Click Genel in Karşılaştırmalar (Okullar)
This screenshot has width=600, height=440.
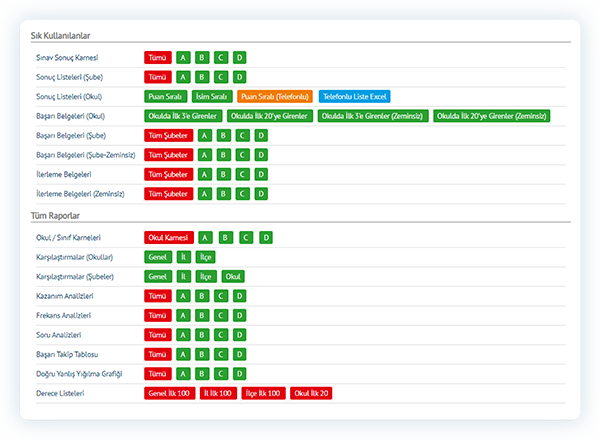[x=157, y=257]
